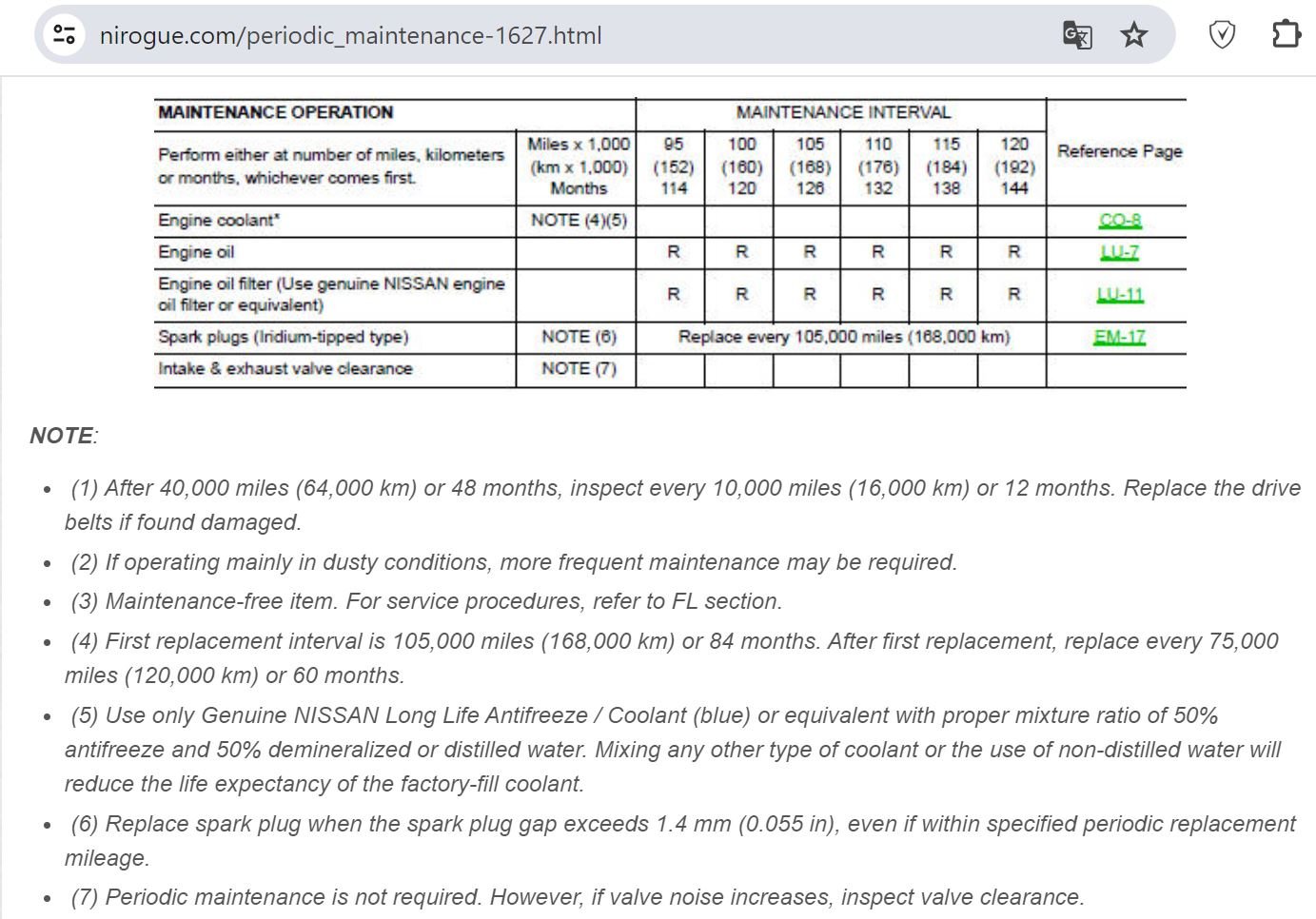Viewport: 1316px width, 919px height.
Task: Open the LU-11 reference link
Action: tap(1120, 295)
